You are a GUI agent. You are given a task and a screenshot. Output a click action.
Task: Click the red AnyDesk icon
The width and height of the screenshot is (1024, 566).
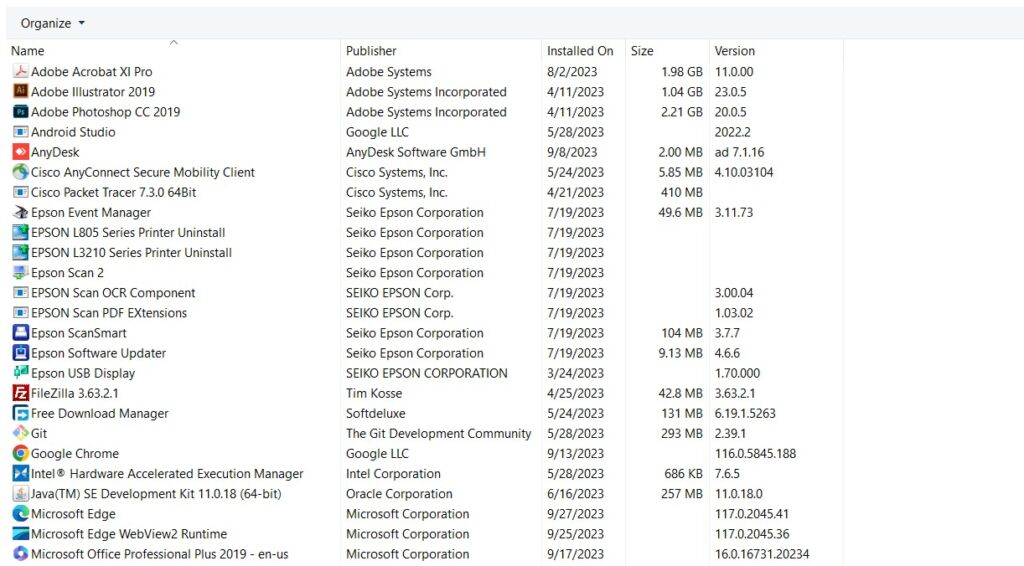(21, 152)
